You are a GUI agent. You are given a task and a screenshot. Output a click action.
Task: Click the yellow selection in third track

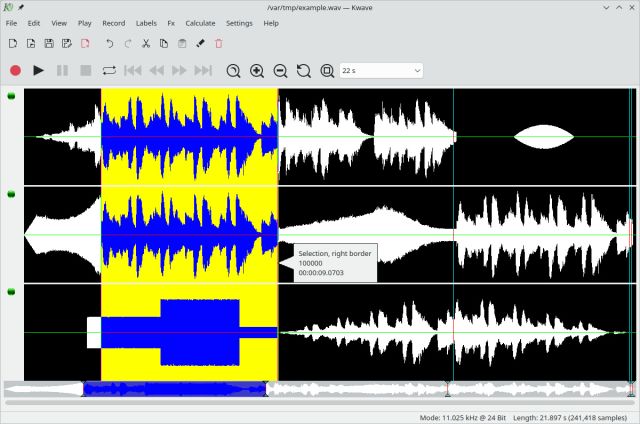coord(189,333)
